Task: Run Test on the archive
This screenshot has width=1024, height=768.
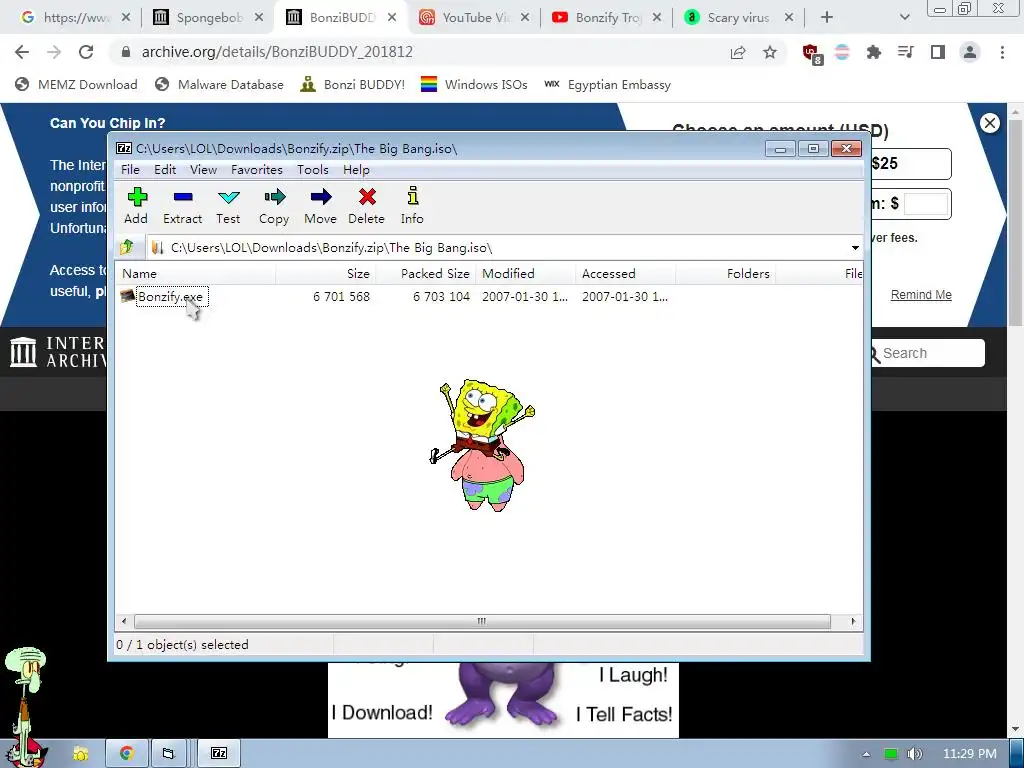Action: (x=228, y=206)
